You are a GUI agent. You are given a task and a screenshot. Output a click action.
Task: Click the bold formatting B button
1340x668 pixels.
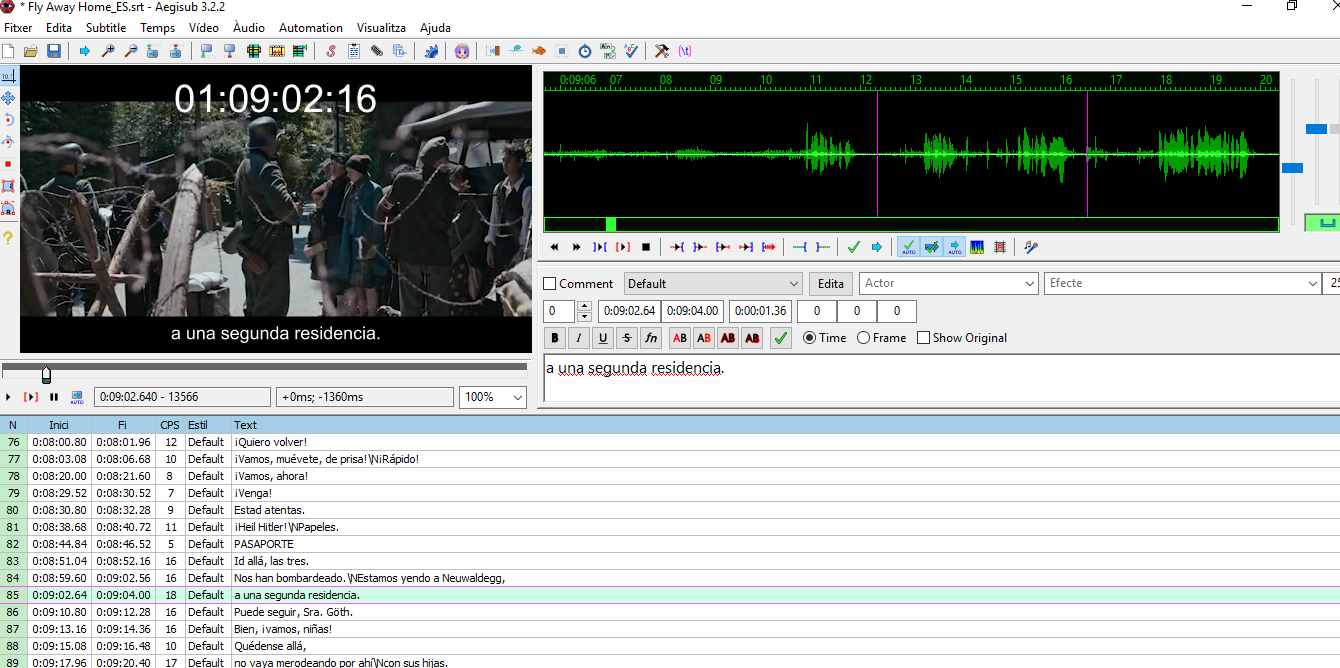coord(554,338)
